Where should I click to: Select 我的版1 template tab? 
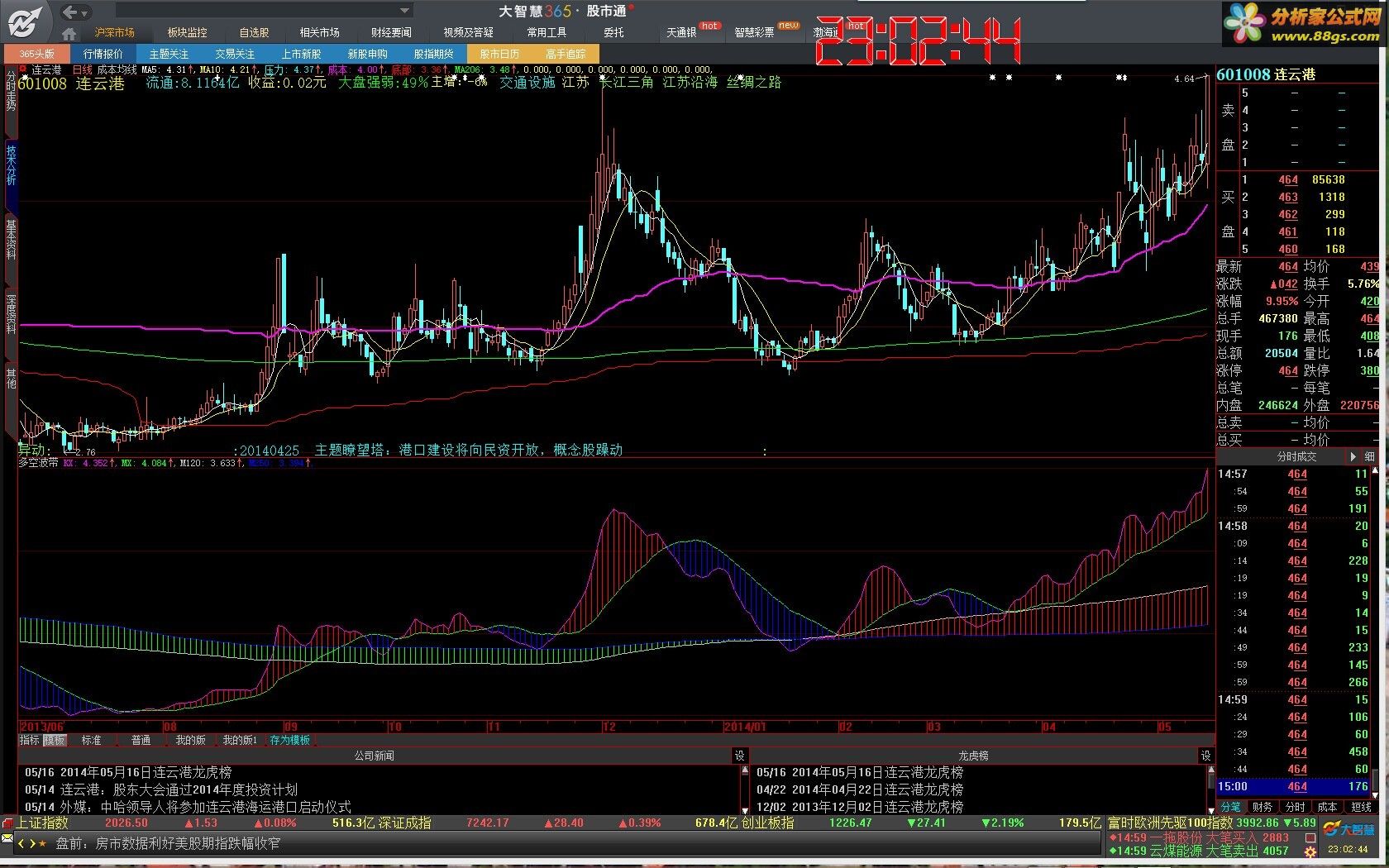[x=240, y=740]
